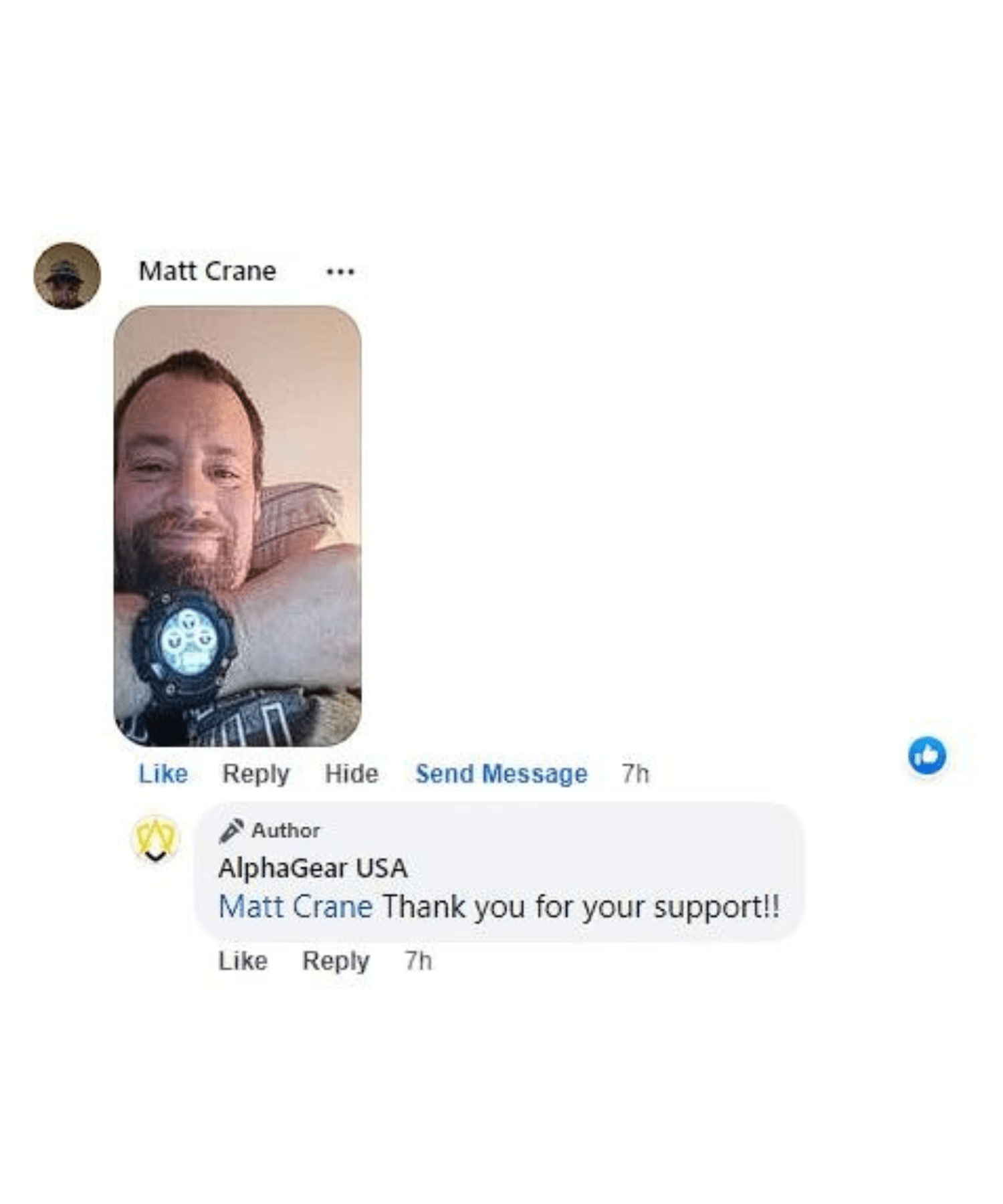Screen dimensions: 1003x1204
Task: Click the "Thank you for your support!!" text
Action: pos(580,908)
